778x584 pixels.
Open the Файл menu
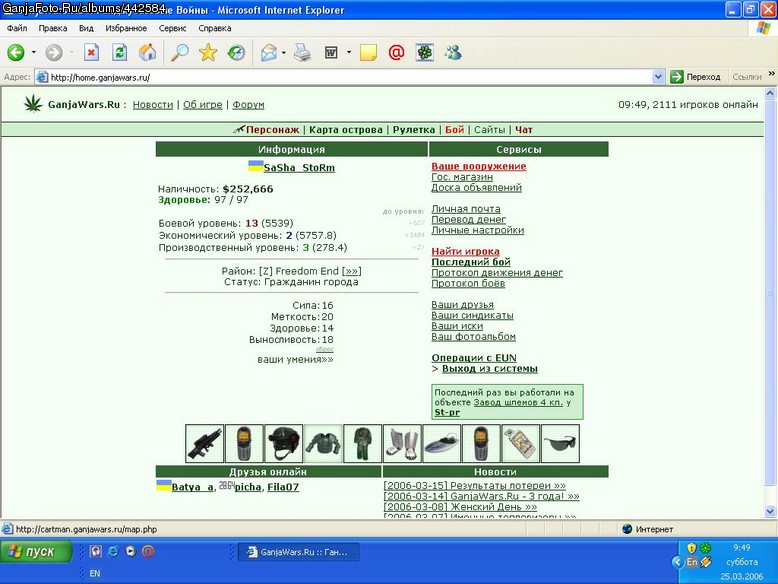coord(17,28)
